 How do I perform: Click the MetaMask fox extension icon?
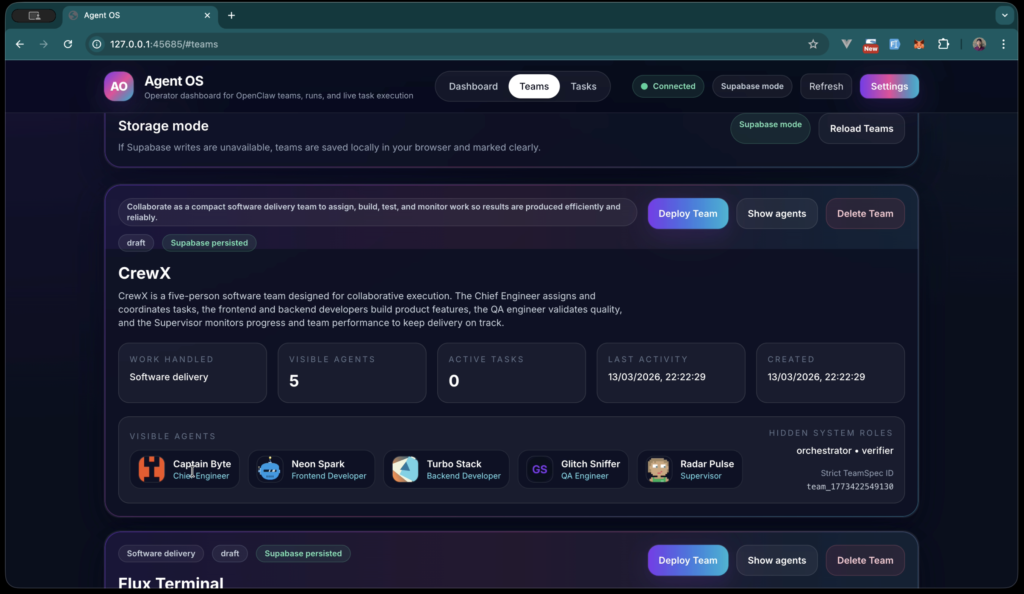tap(921, 44)
